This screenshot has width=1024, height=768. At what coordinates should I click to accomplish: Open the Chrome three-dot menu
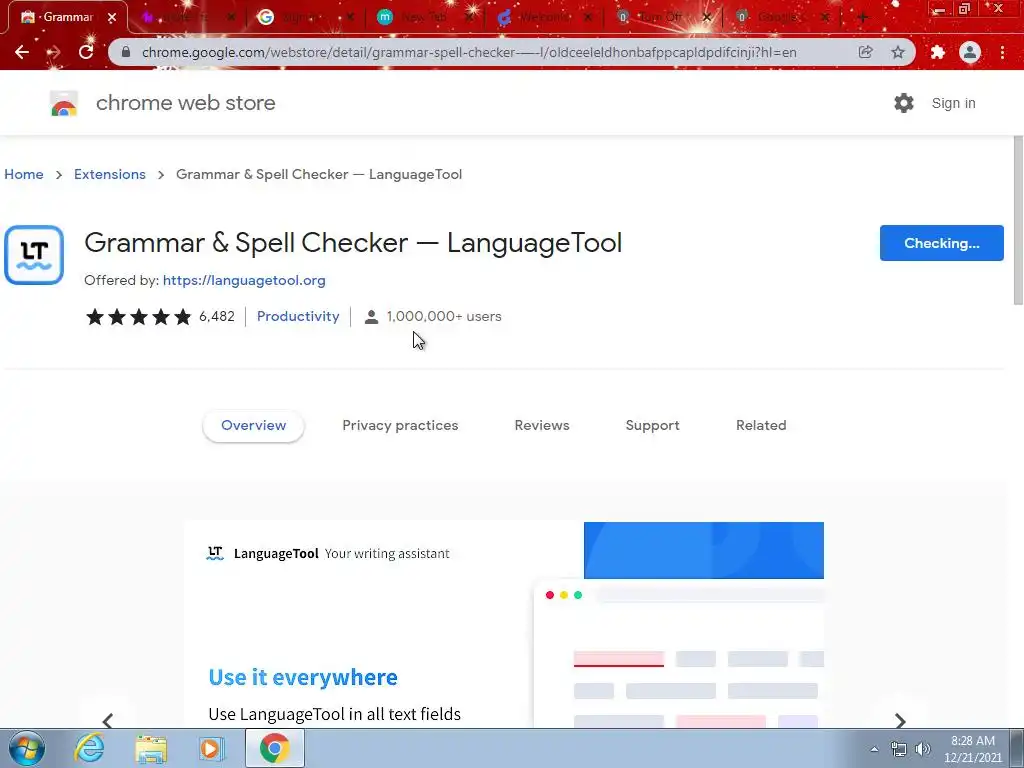(1002, 52)
